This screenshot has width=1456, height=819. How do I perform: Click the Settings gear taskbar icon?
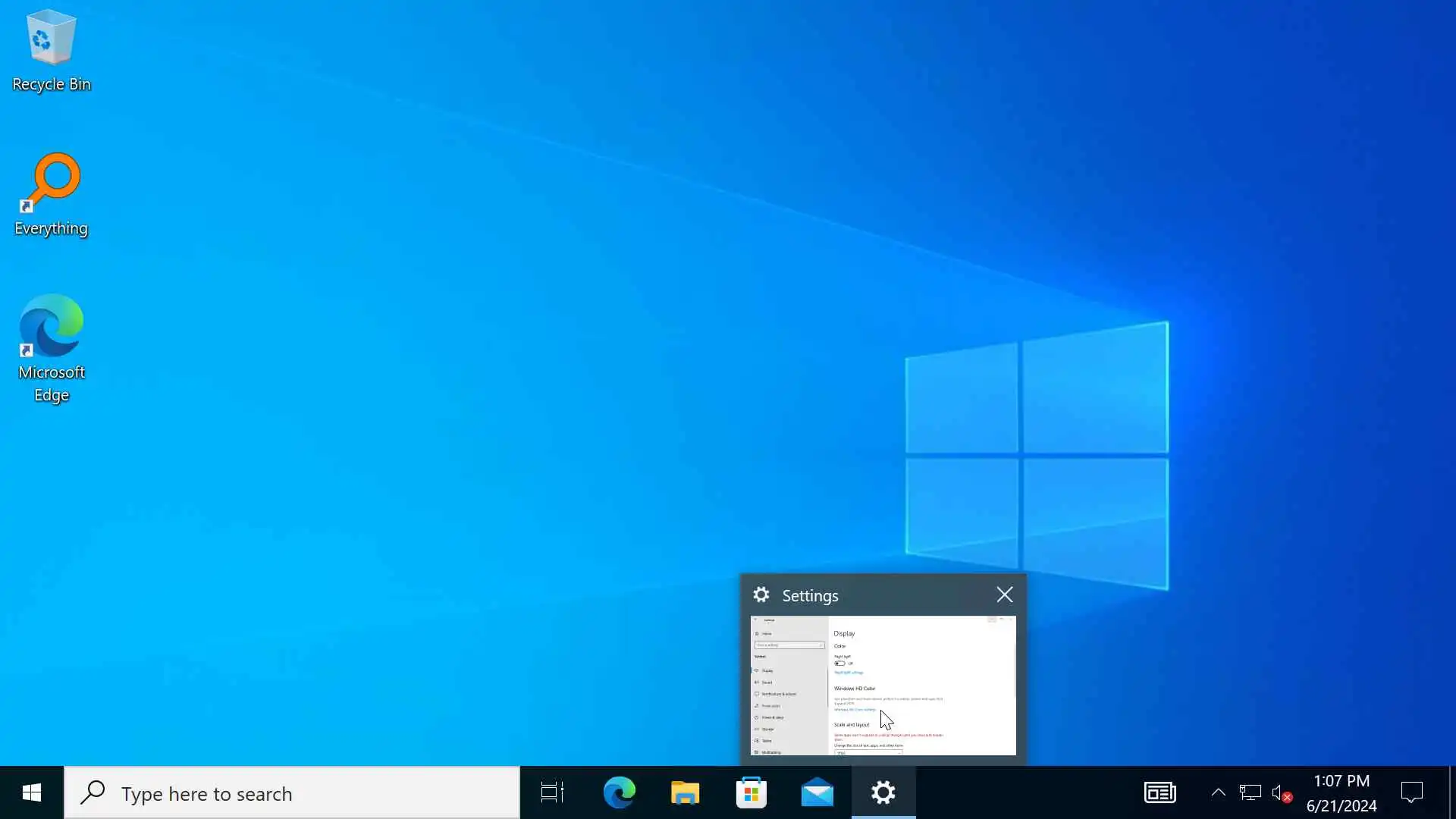(883, 792)
